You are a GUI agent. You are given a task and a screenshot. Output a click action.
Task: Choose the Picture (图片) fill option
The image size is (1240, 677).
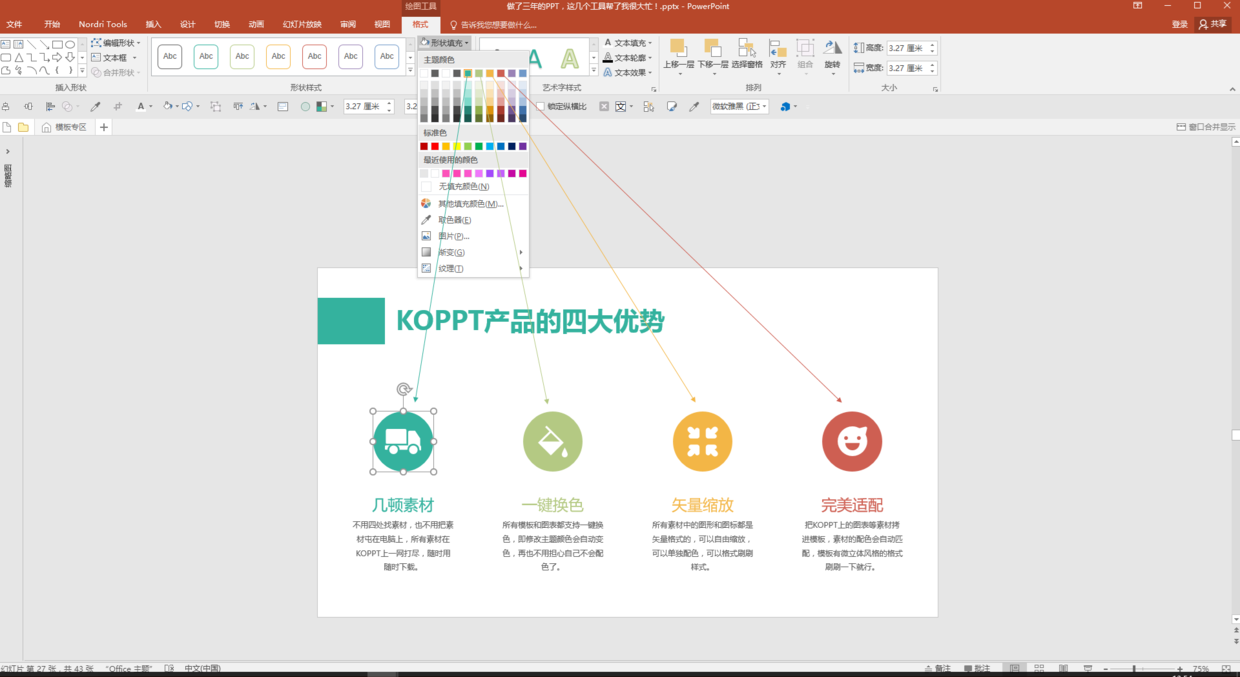tap(472, 236)
